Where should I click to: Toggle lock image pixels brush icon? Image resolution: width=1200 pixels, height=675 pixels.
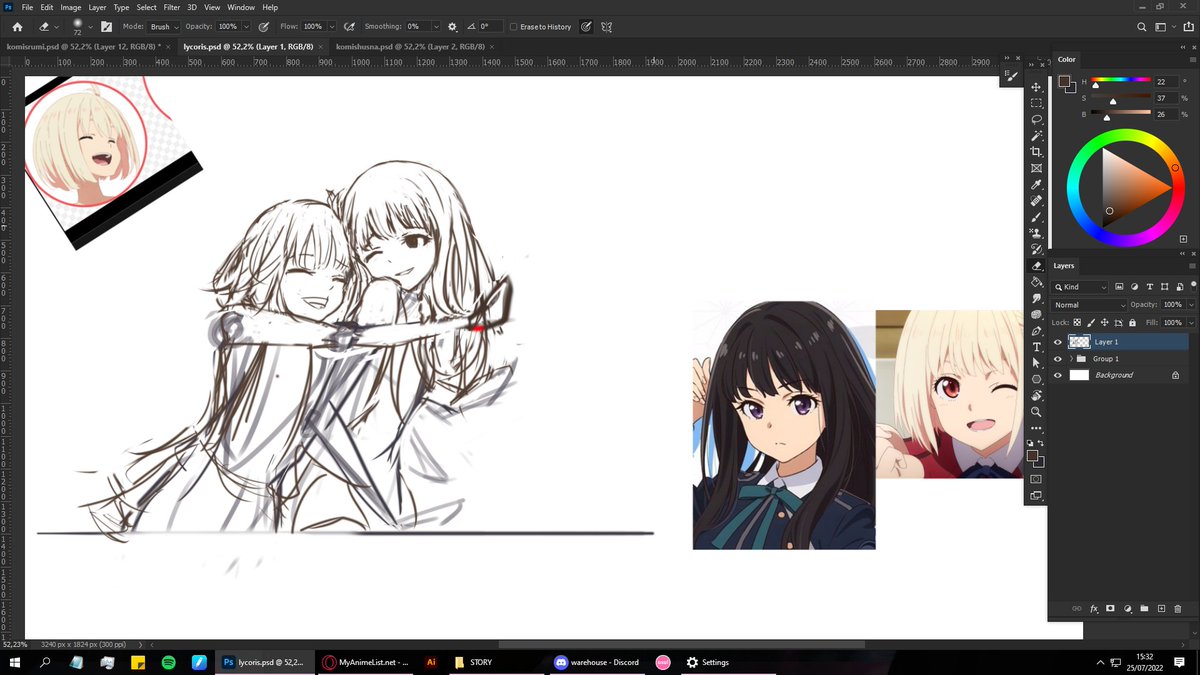(1091, 323)
